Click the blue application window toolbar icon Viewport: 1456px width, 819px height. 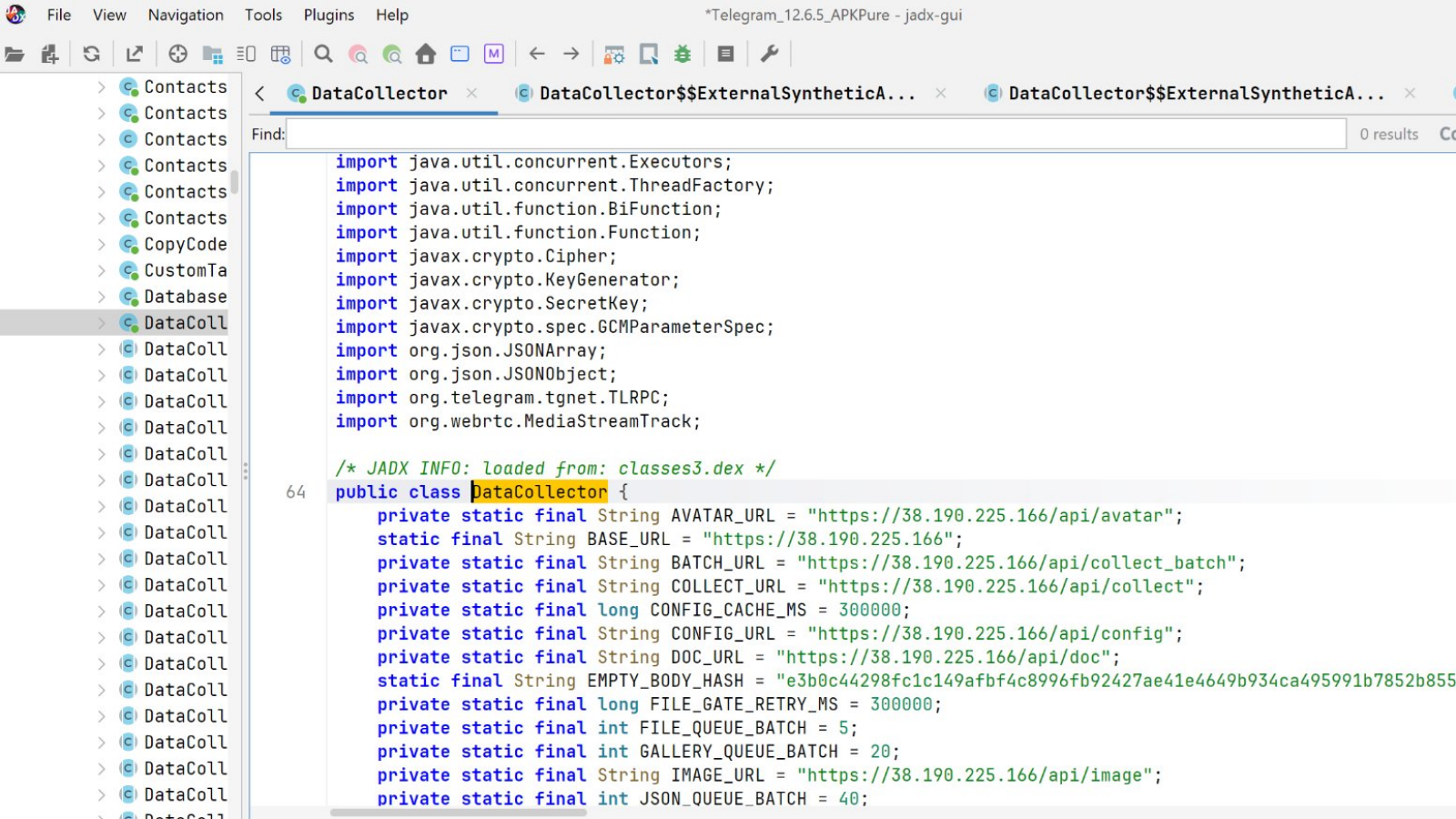tap(460, 54)
